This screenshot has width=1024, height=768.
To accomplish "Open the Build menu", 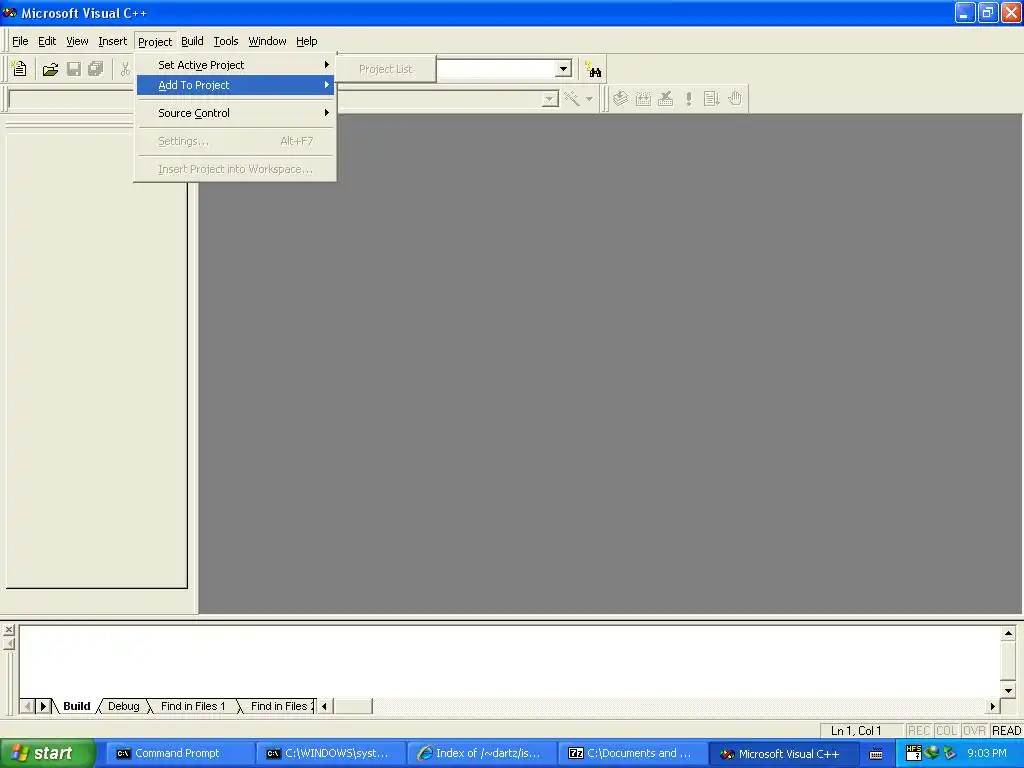I will (192, 41).
